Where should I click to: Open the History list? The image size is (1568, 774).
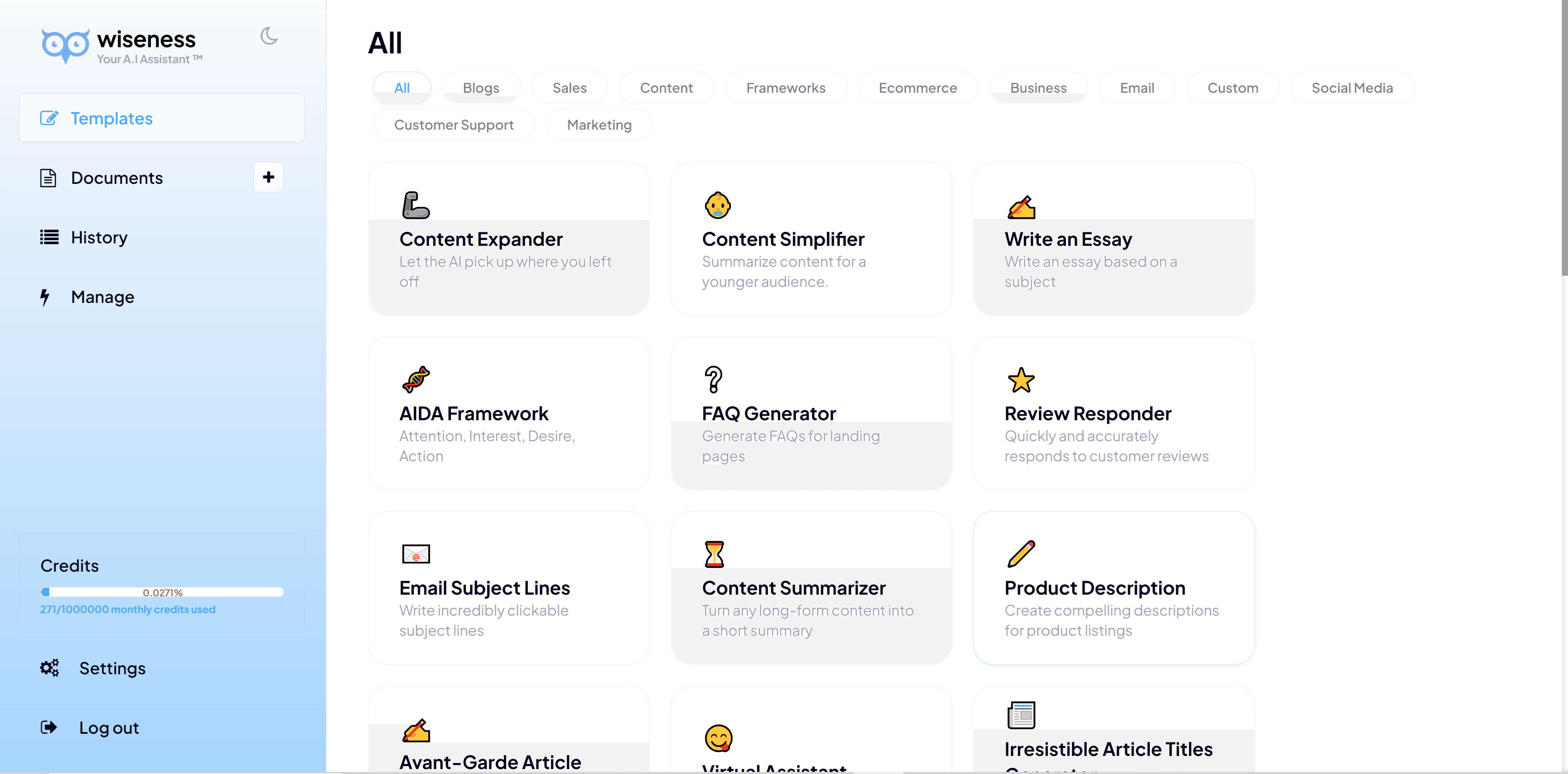(x=98, y=238)
